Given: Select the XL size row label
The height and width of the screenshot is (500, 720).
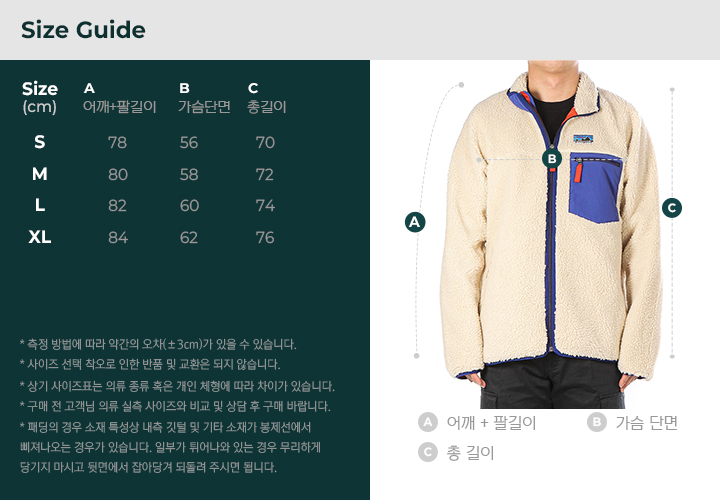Looking at the screenshot, I should 40,237.
